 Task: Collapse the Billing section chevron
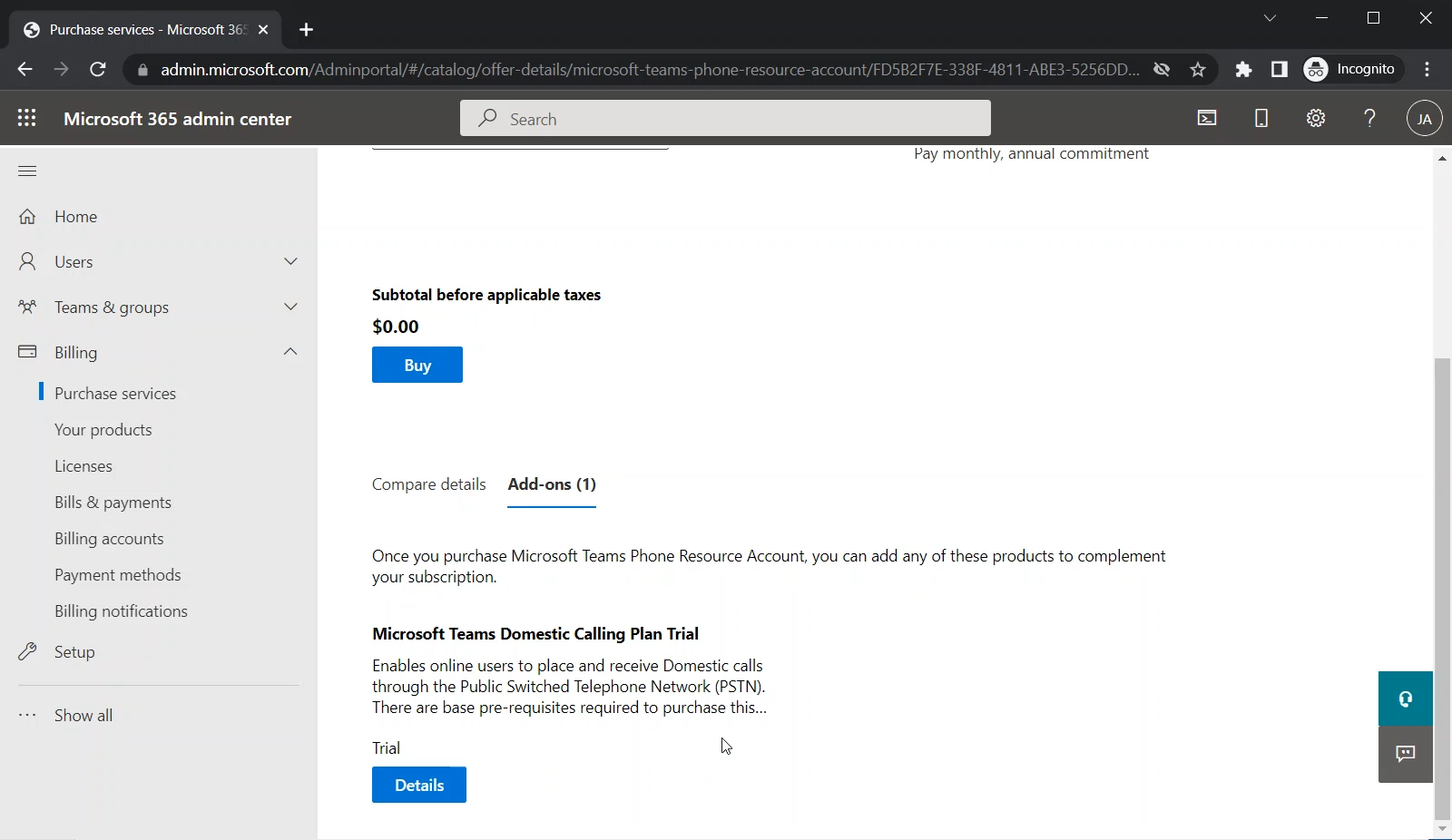tap(290, 352)
